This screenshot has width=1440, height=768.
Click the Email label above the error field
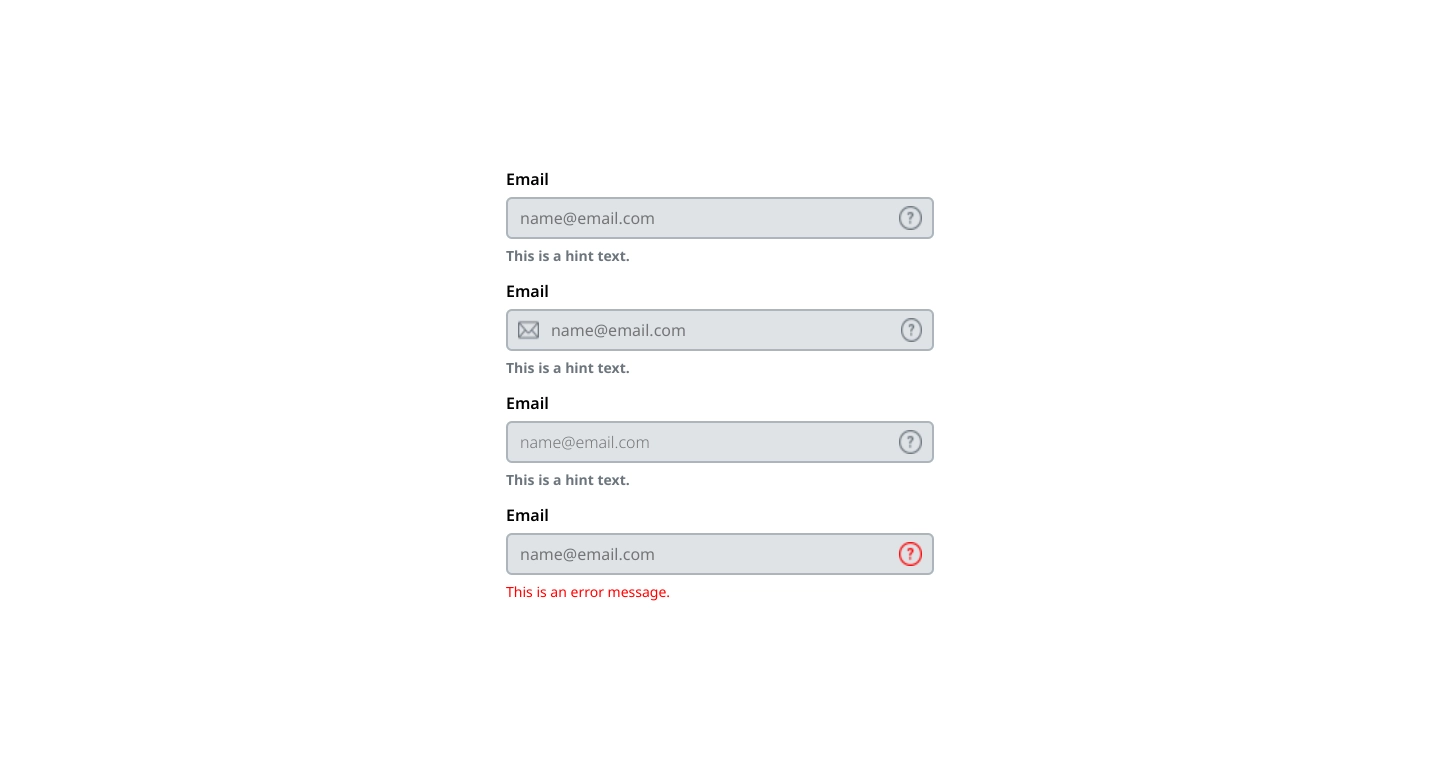(x=527, y=515)
